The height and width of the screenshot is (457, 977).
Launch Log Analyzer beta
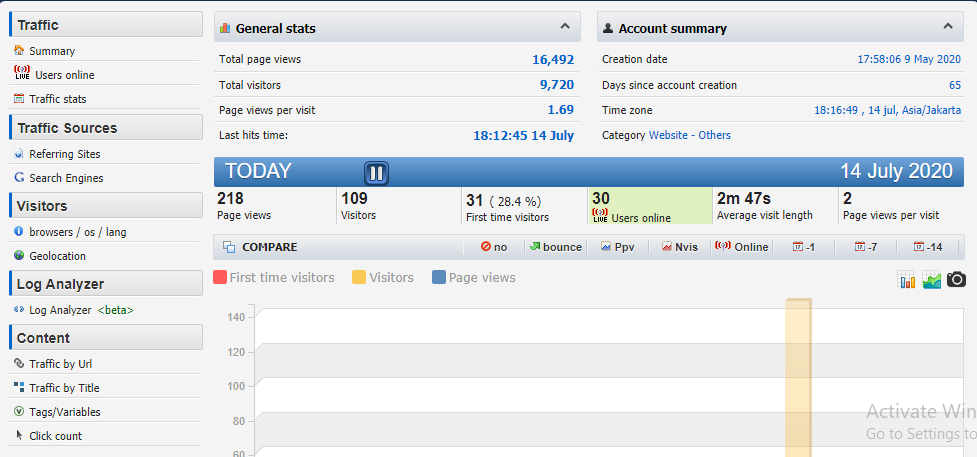81,310
